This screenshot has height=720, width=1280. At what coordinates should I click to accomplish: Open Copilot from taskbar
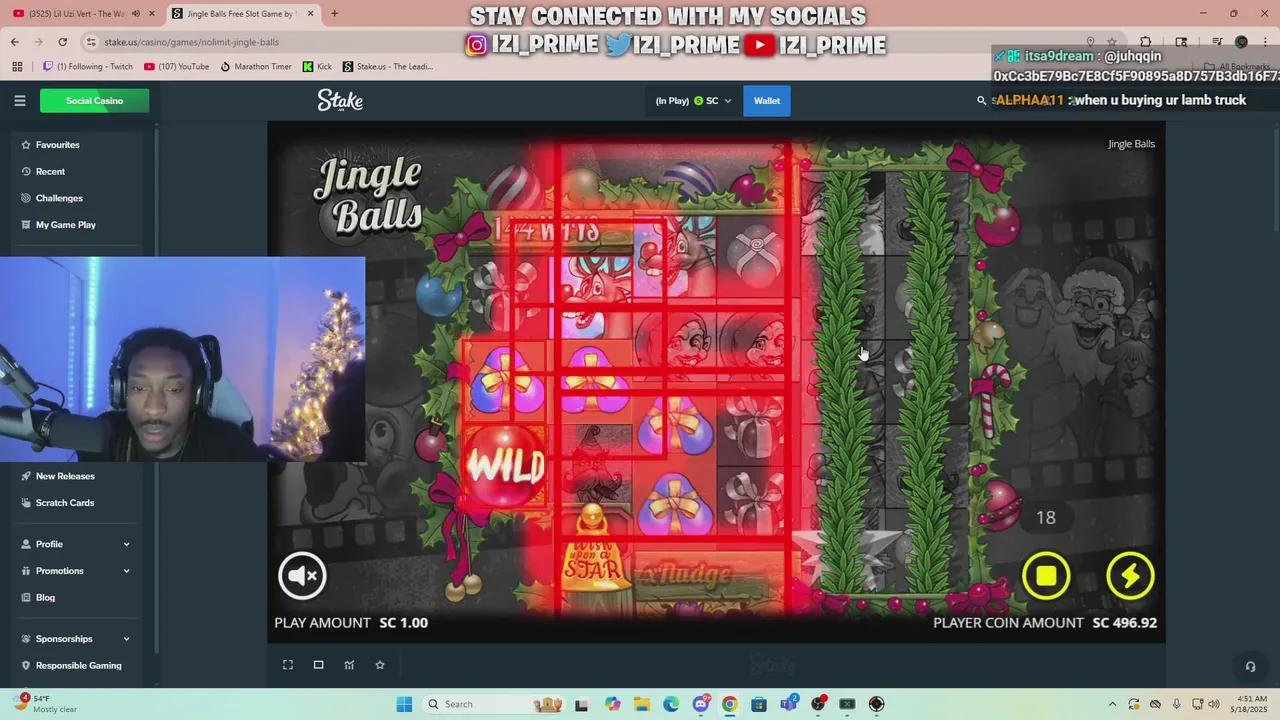pyautogui.click(x=611, y=704)
